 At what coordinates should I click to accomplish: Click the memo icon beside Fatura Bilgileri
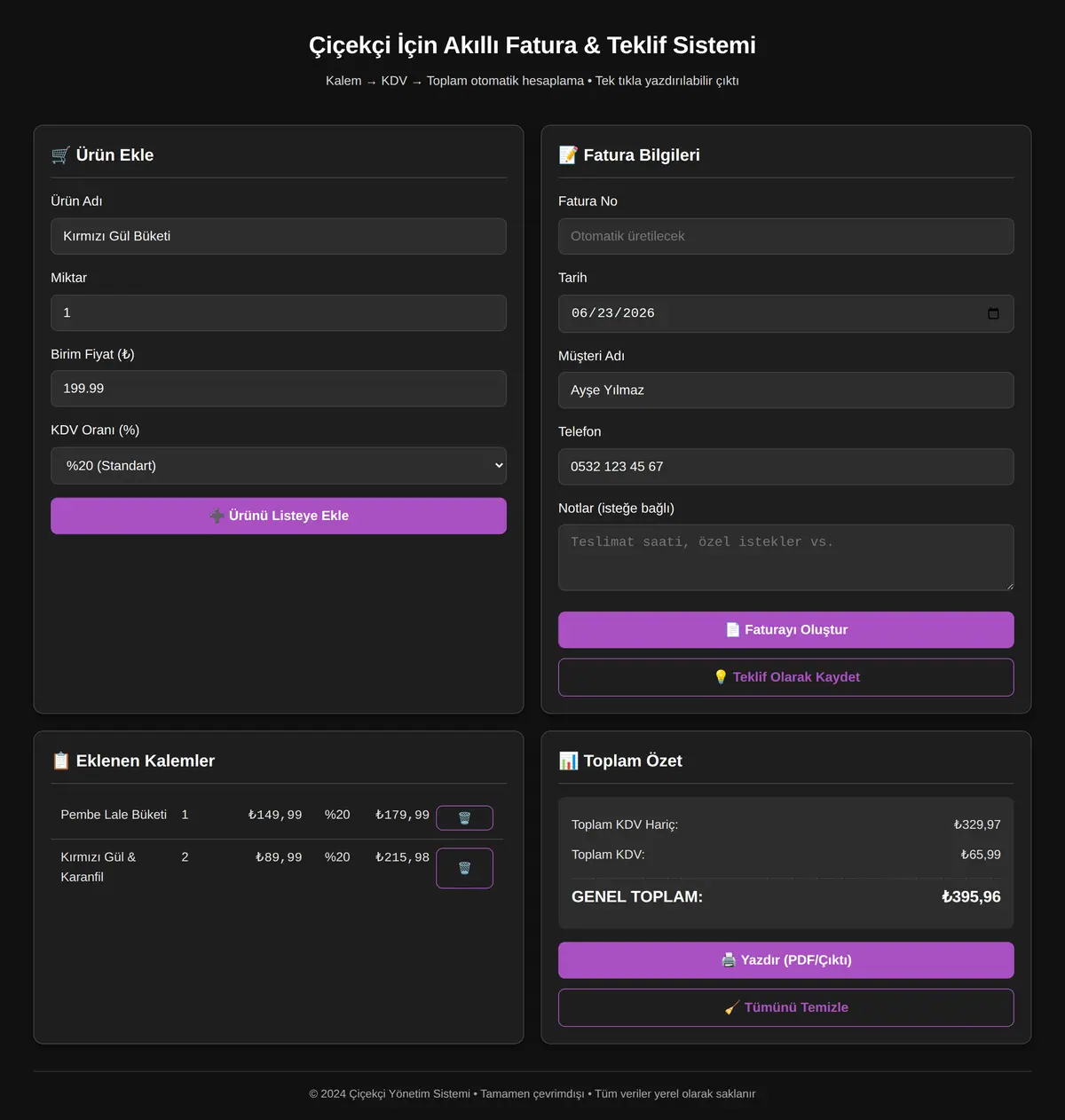(x=568, y=155)
